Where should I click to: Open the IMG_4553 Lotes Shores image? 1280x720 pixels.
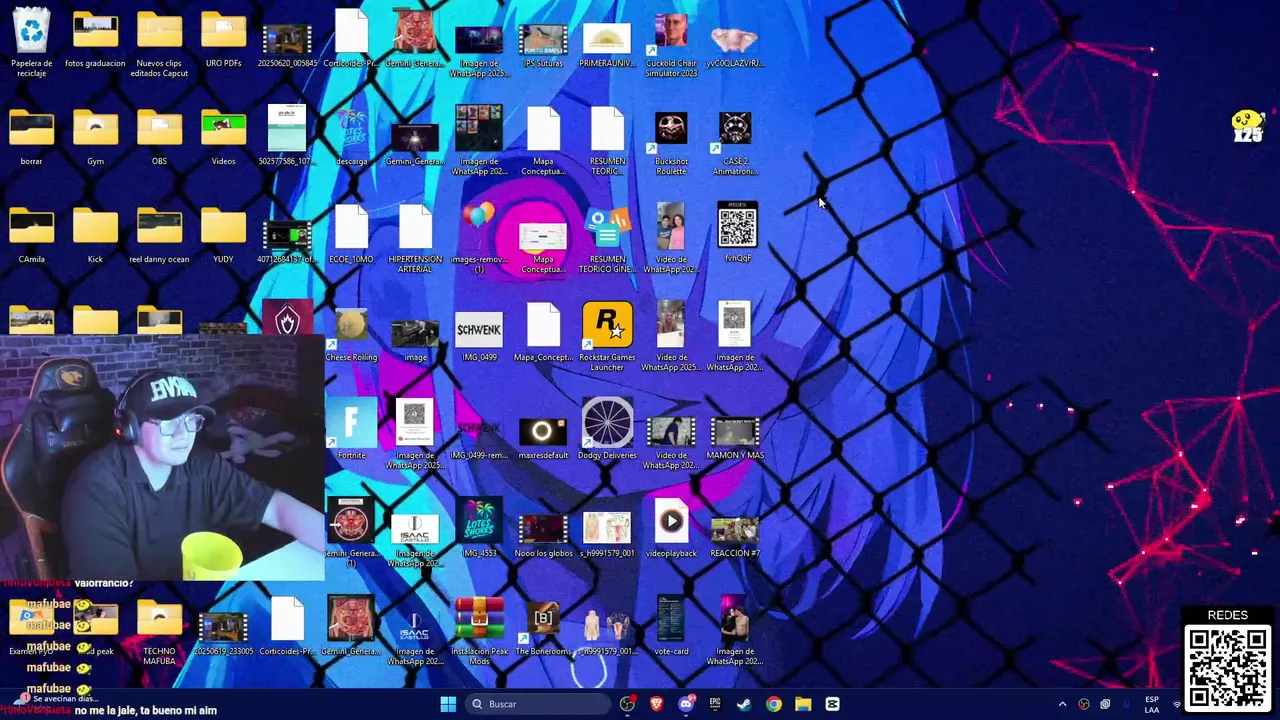tap(479, 528)
